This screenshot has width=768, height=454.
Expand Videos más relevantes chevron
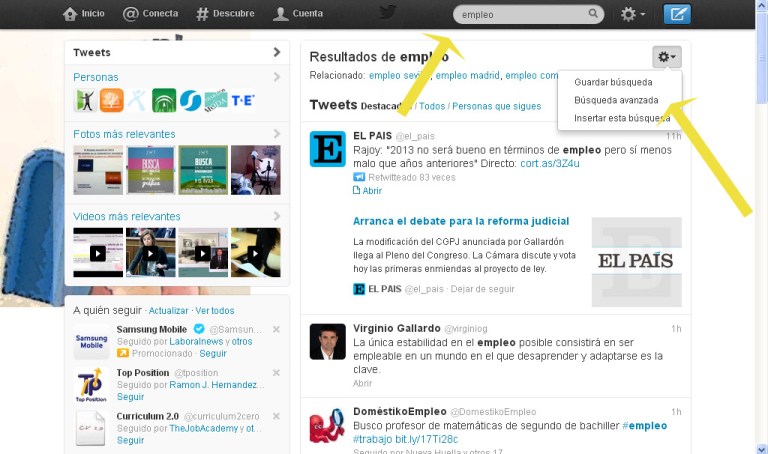point(277,216)
